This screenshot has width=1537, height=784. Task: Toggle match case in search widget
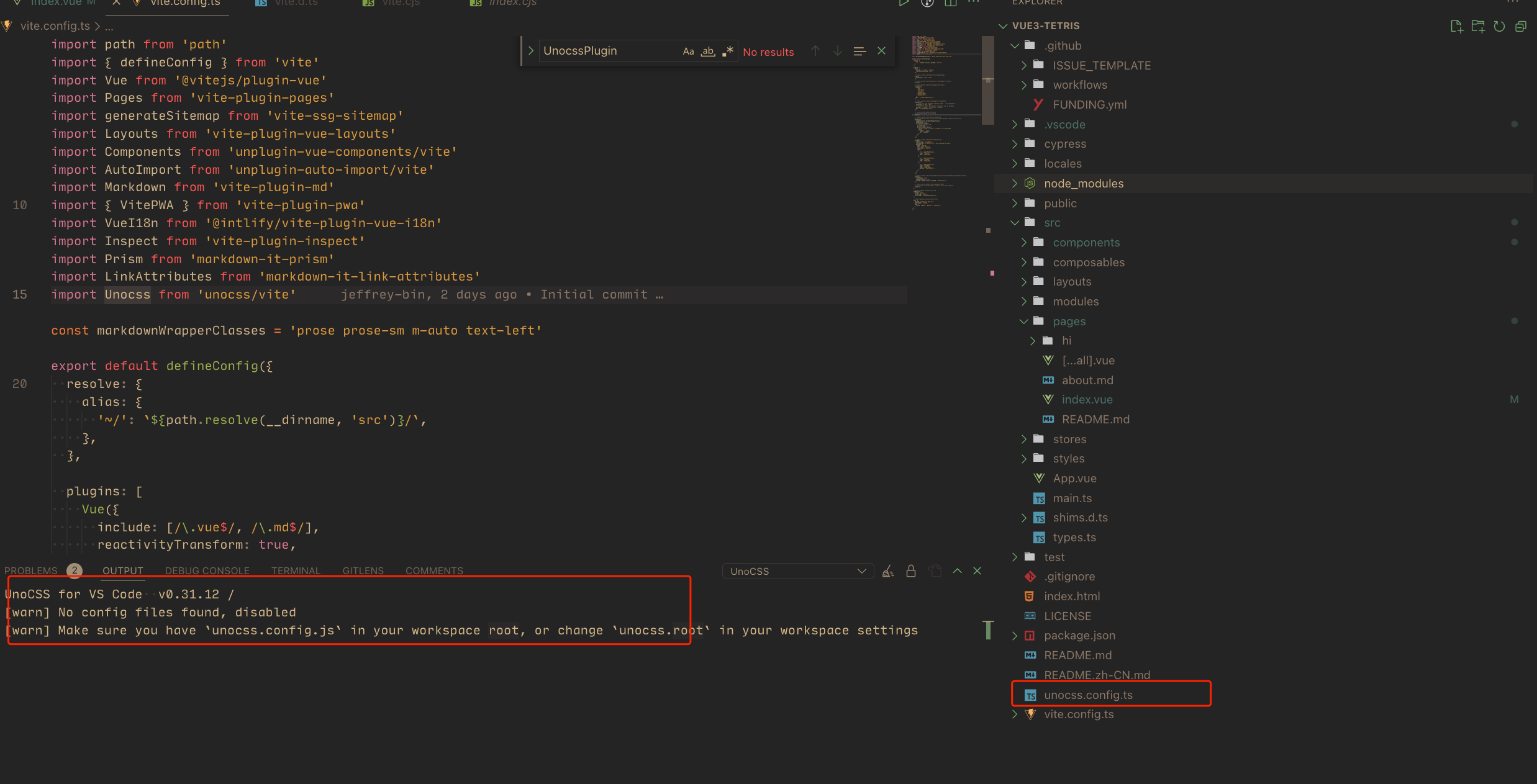point(687,51)
